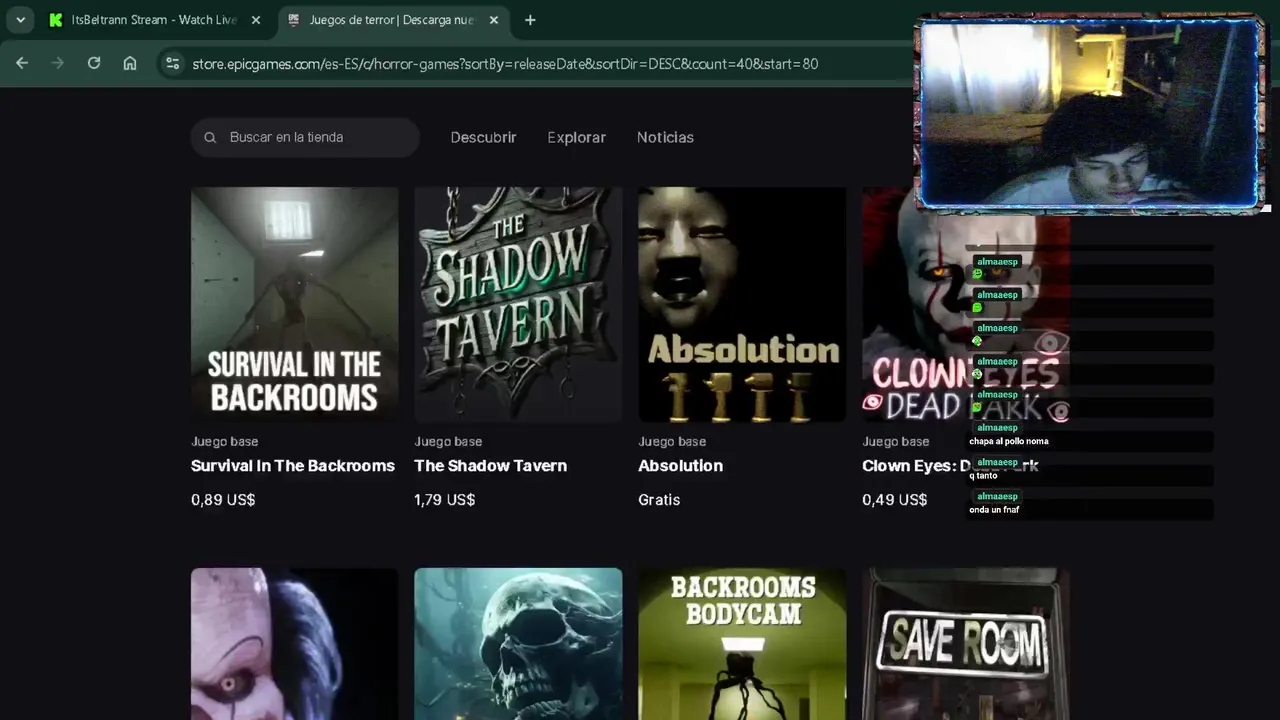Image resolution: width=1280 pixels, height=720 pixels.
Task: Click Juego base label under Absolution
Action: click(x=672, y=441)
